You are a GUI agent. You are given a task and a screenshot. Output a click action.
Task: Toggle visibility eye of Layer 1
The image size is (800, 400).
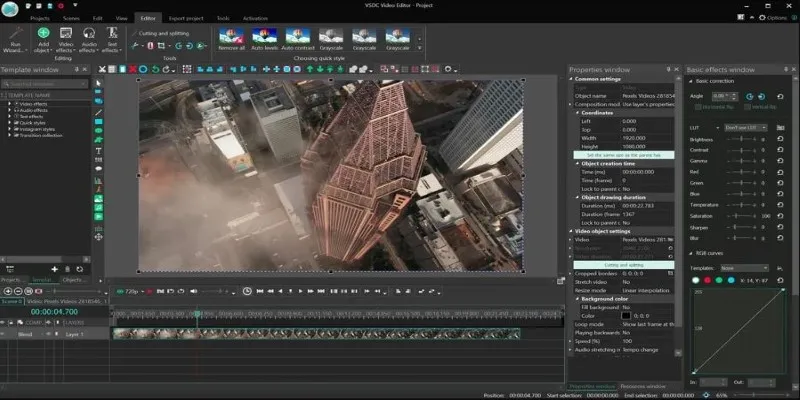point(48,334)
